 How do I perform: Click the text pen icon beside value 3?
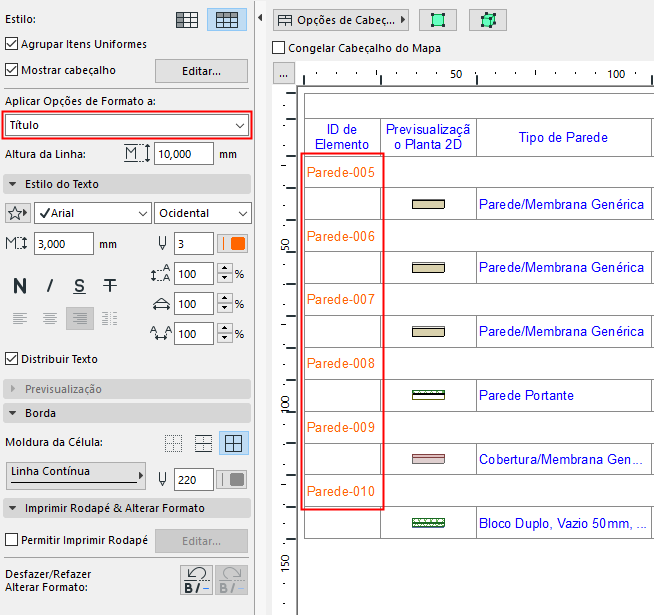click(162, 244)
